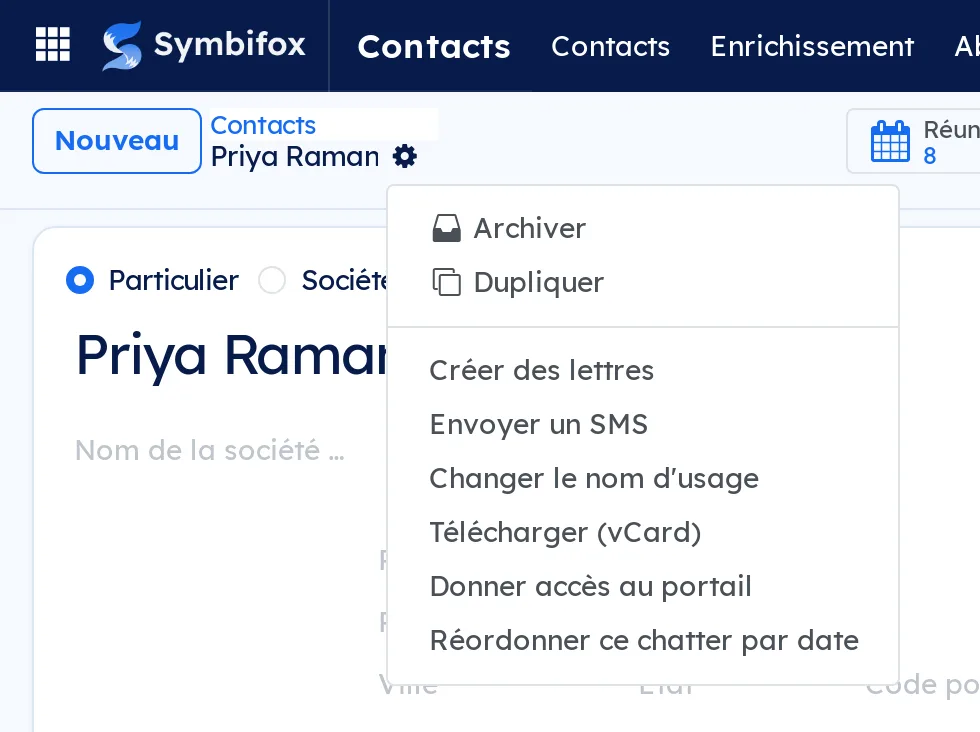Select Réordonner ce chatter par date

tap(643, 641)
